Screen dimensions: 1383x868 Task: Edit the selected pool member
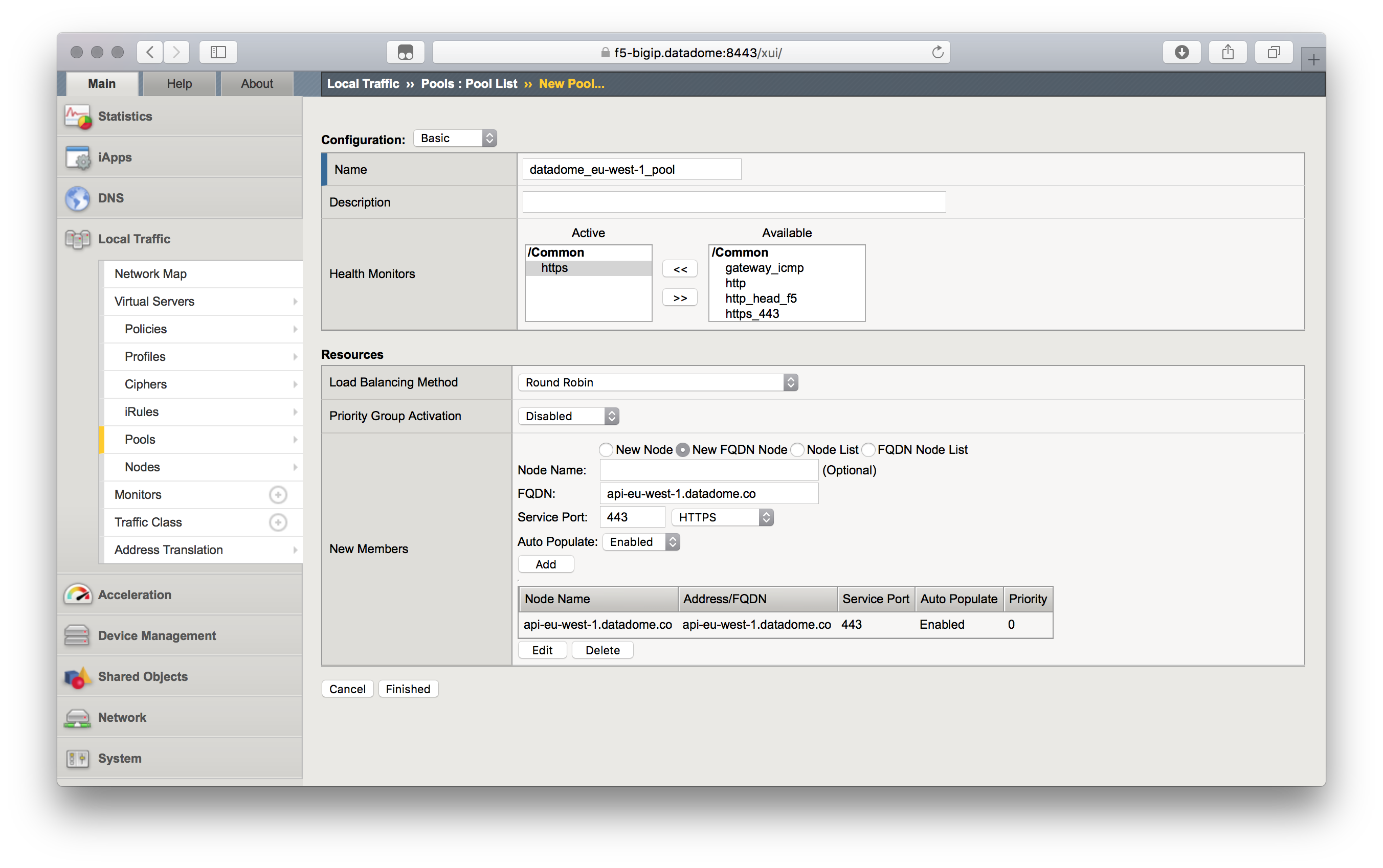[542, 650]
